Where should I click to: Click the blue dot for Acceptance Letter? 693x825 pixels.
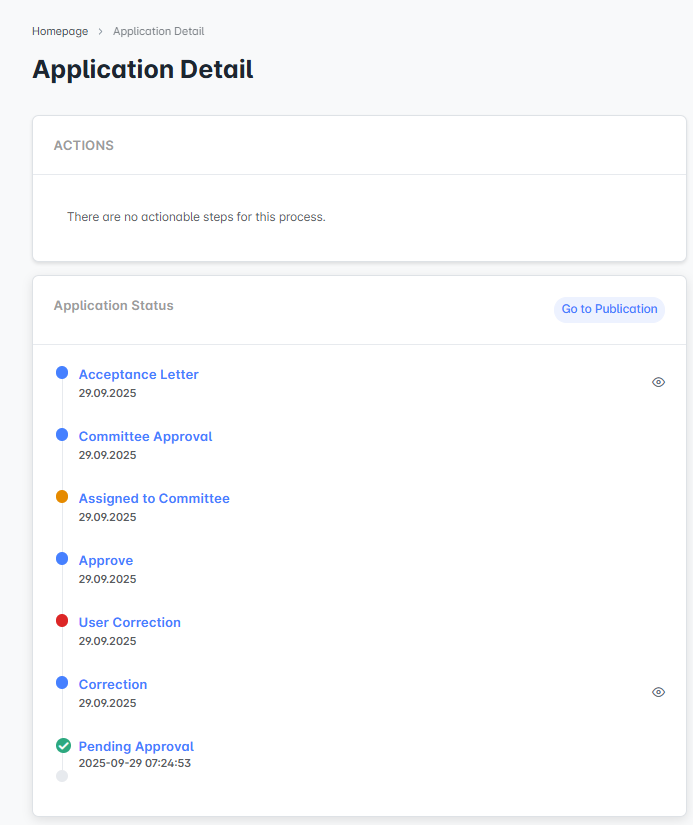[62, 373]
